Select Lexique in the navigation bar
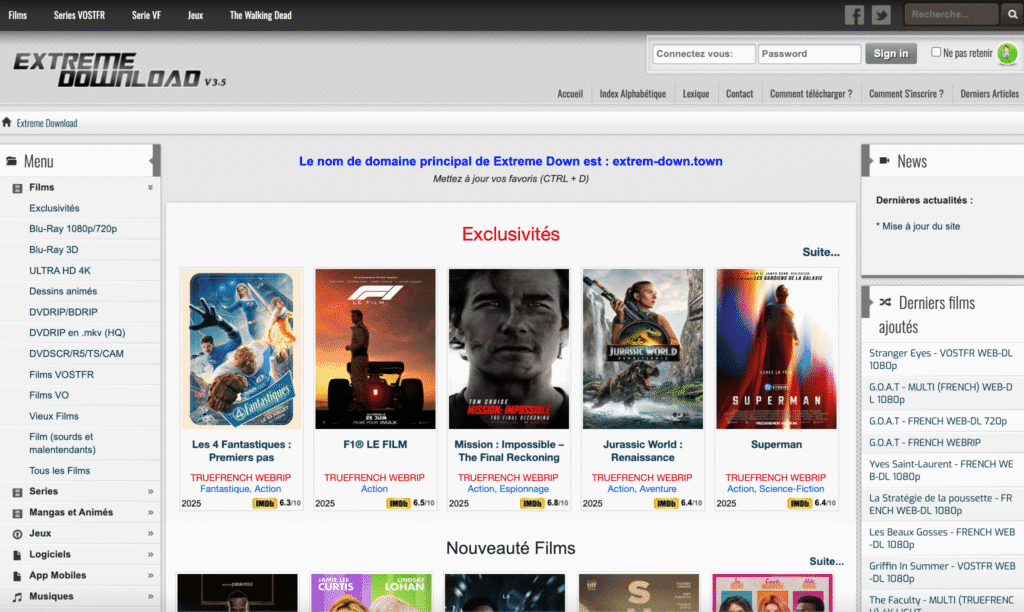 click(x=695, y=93)
